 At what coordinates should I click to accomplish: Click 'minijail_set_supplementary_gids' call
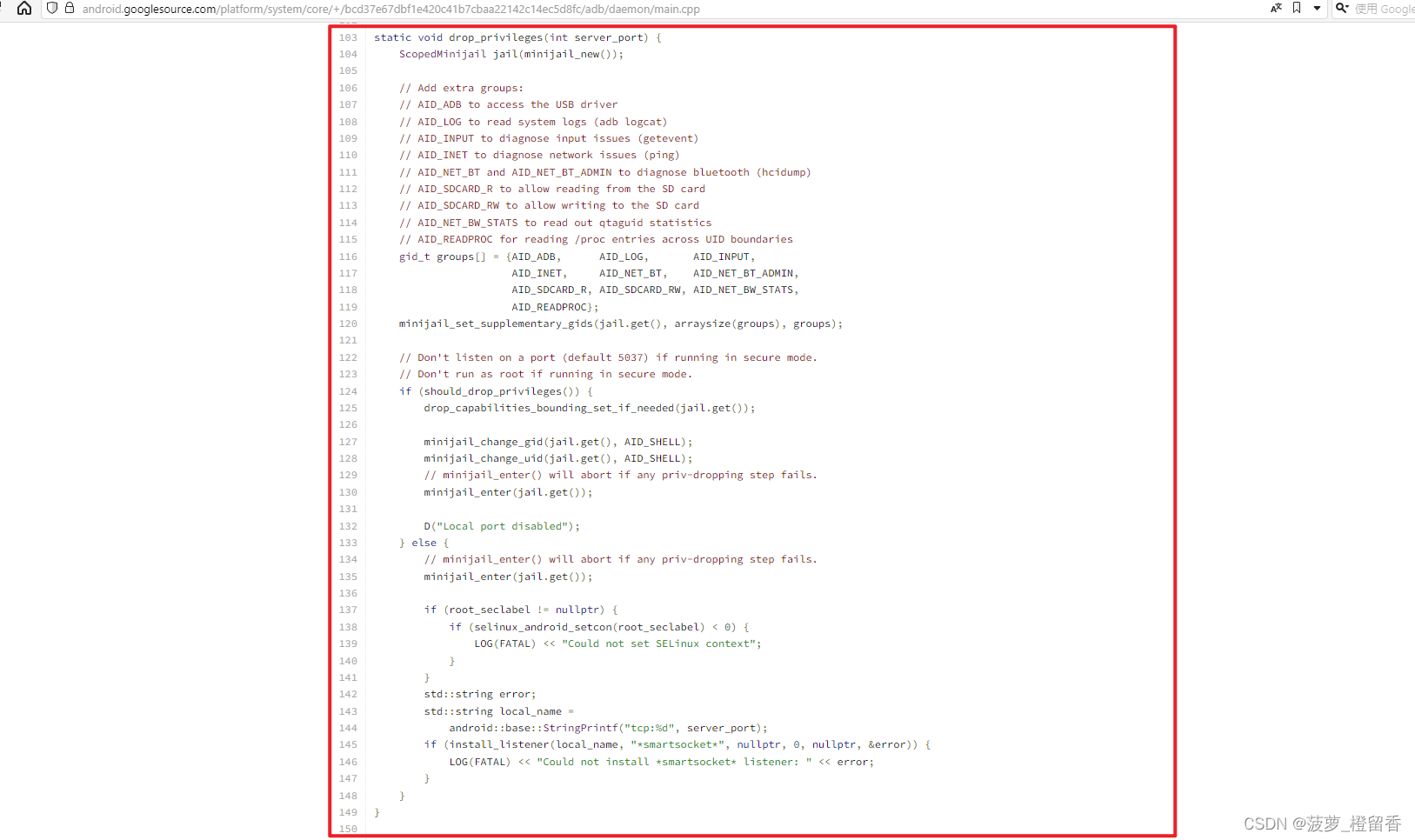pos(496,323)
